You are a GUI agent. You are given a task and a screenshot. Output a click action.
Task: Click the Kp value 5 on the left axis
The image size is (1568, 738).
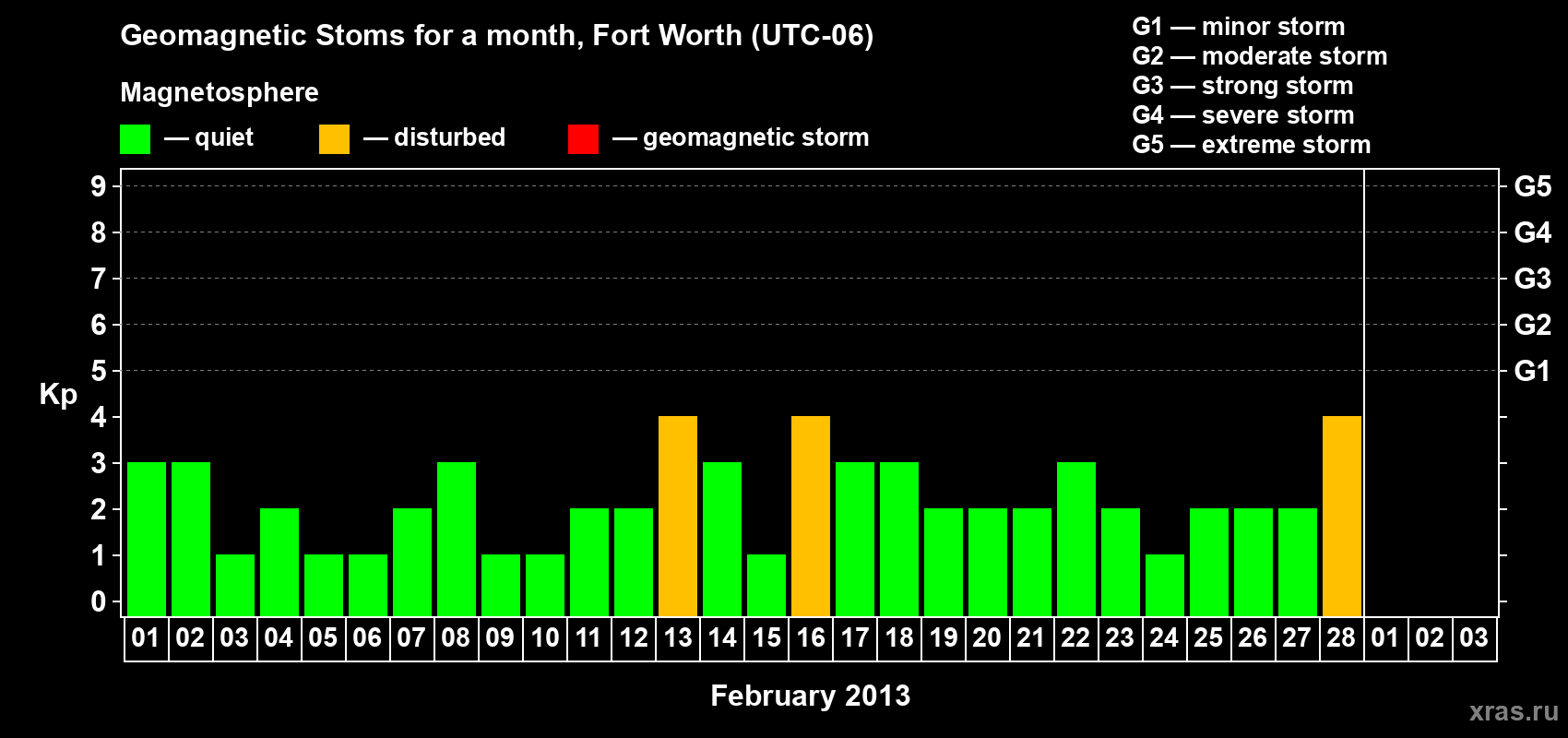click(x=99, y=371)
